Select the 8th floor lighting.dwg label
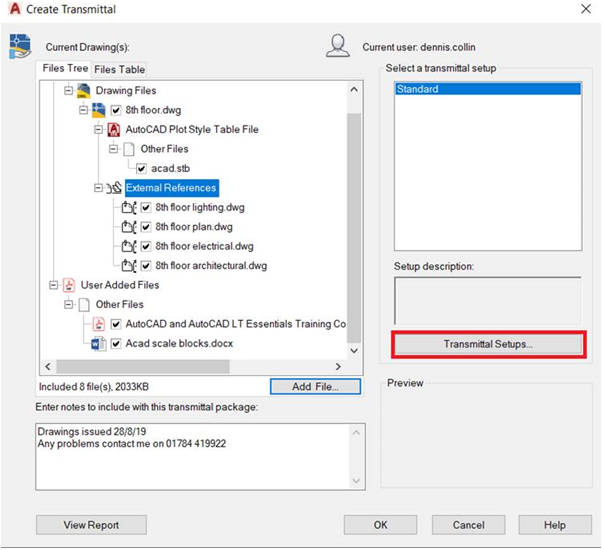 coord(200,208)
